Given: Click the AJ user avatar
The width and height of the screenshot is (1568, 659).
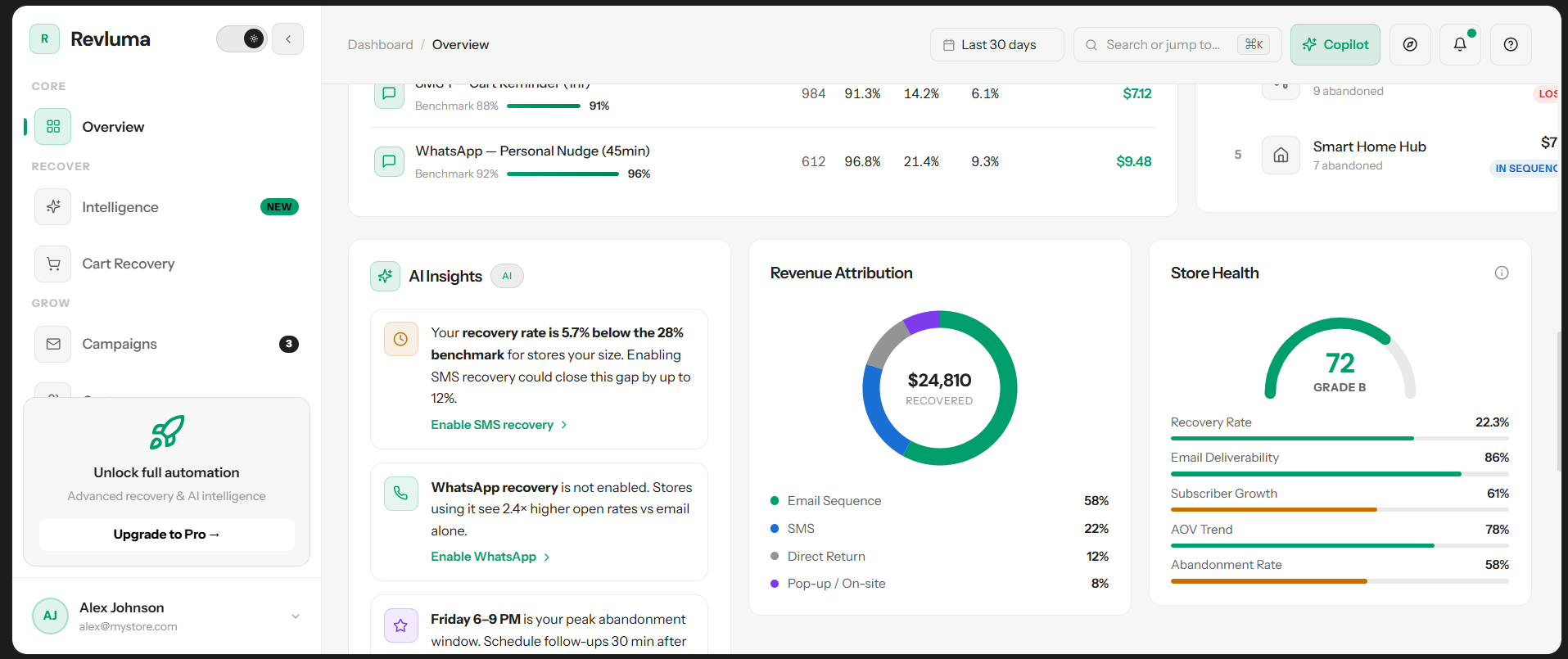Looking at the screenshot, I should tap(50, 616).
